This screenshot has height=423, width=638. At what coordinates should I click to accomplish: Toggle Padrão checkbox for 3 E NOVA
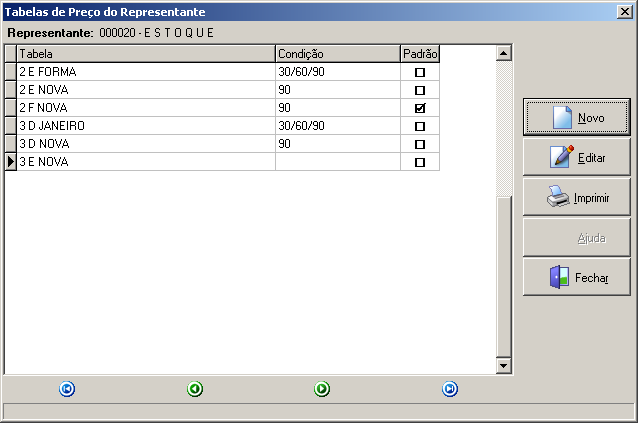420,162
